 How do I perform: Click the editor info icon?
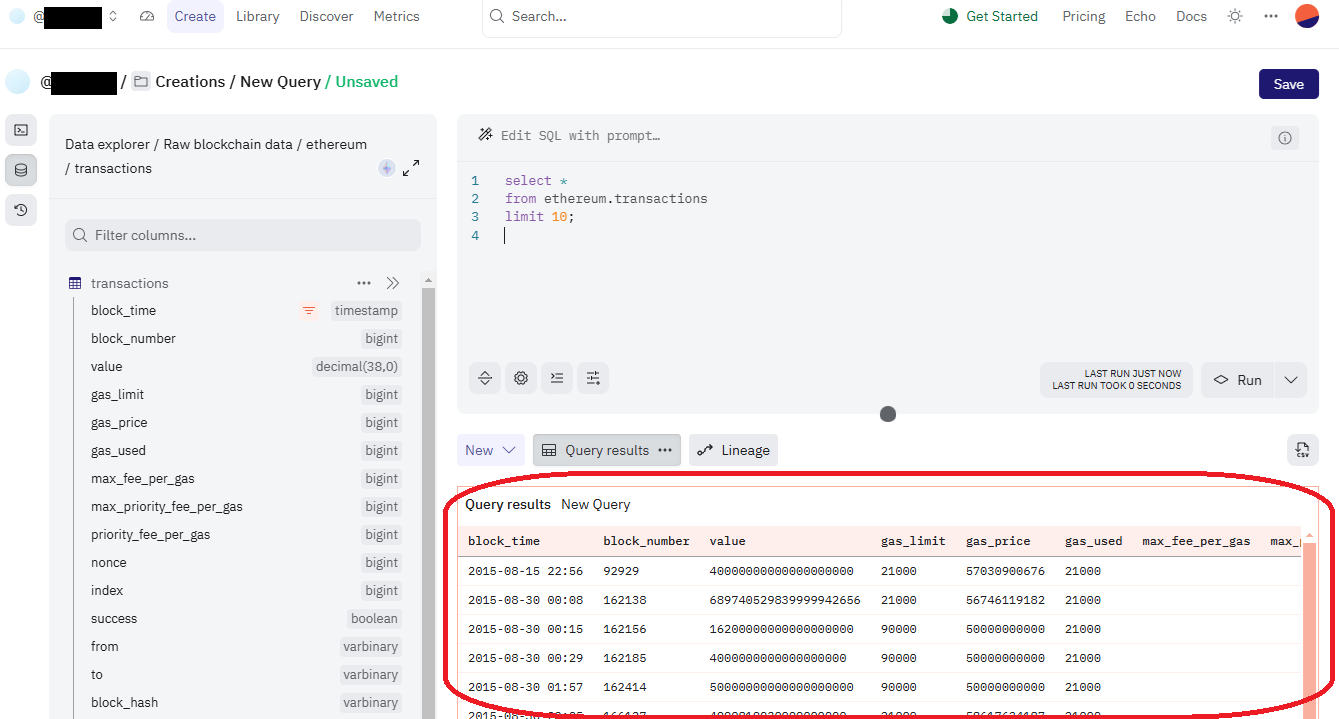[x=1285, y=138]
